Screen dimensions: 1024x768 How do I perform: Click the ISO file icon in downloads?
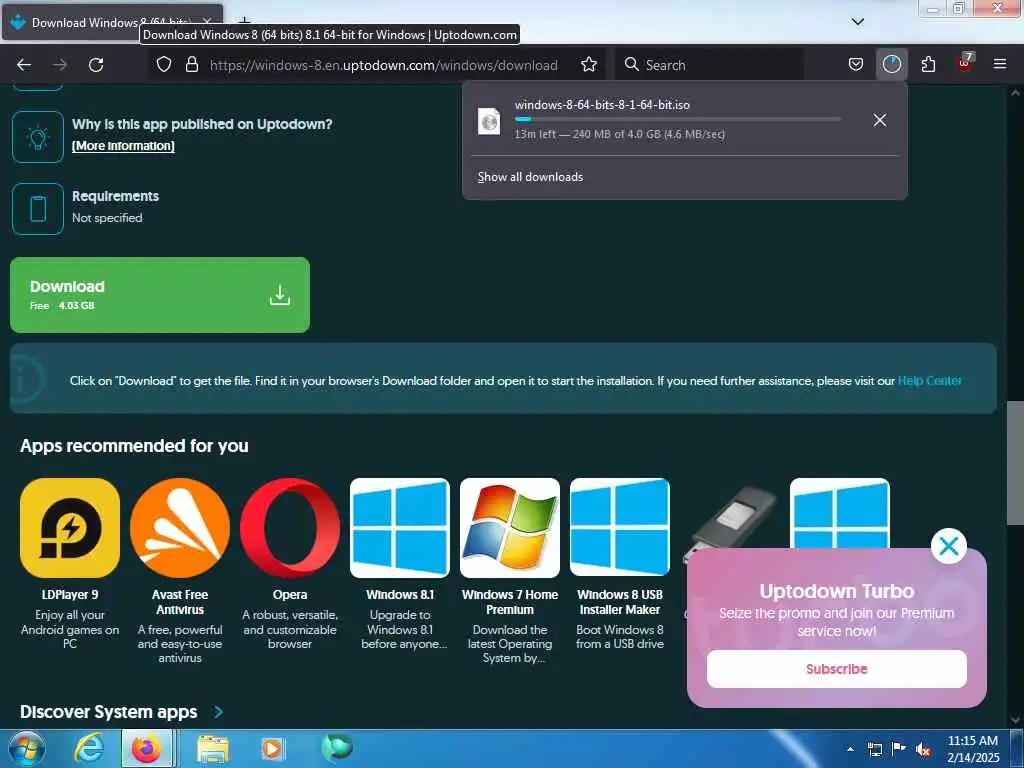489,121
